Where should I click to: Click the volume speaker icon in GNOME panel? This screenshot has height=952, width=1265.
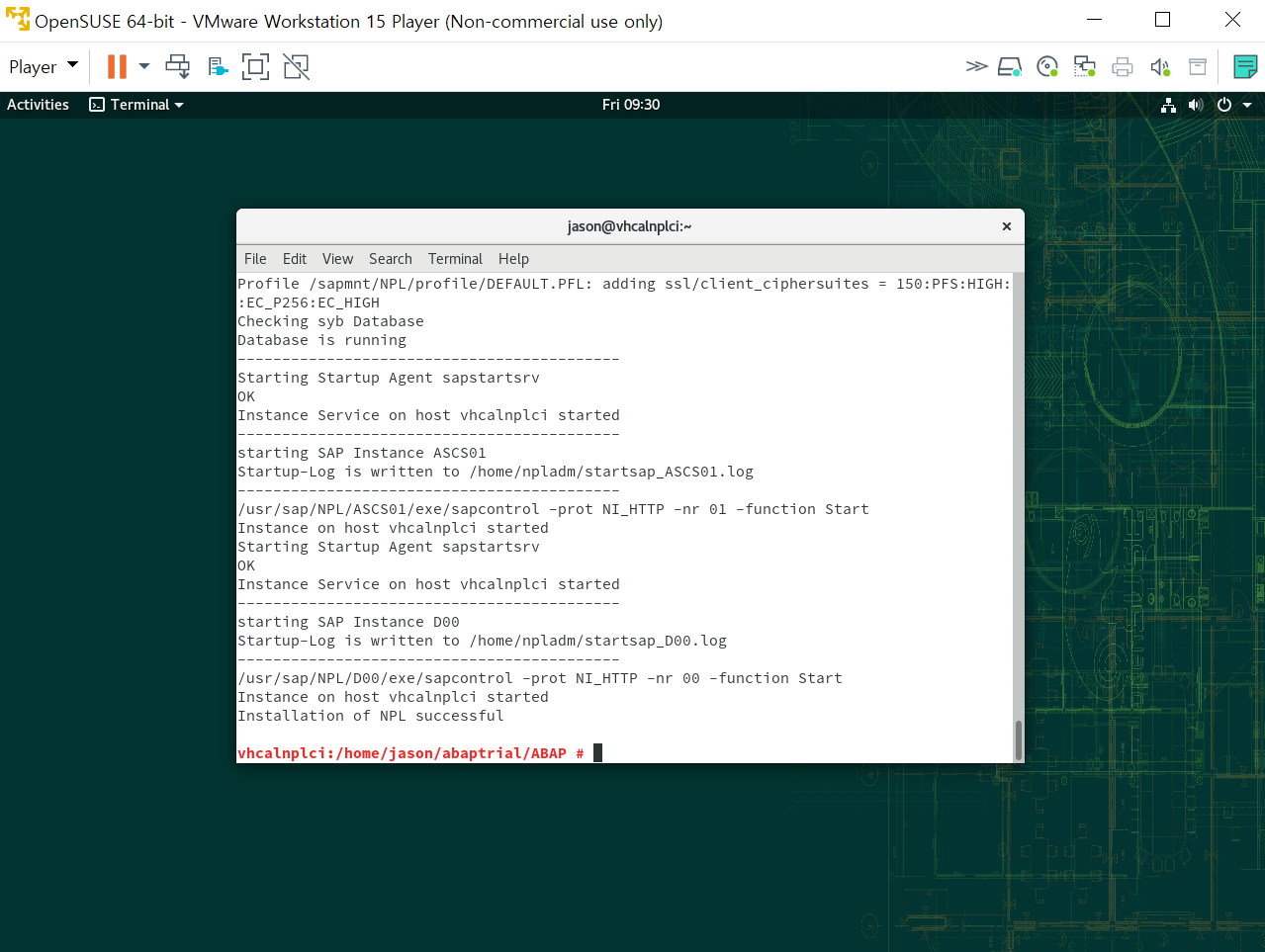(1196, 105)
